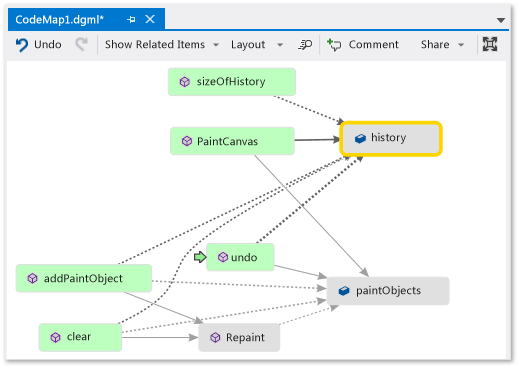
Task: Click the Share button label
Action: coord(435,45)
